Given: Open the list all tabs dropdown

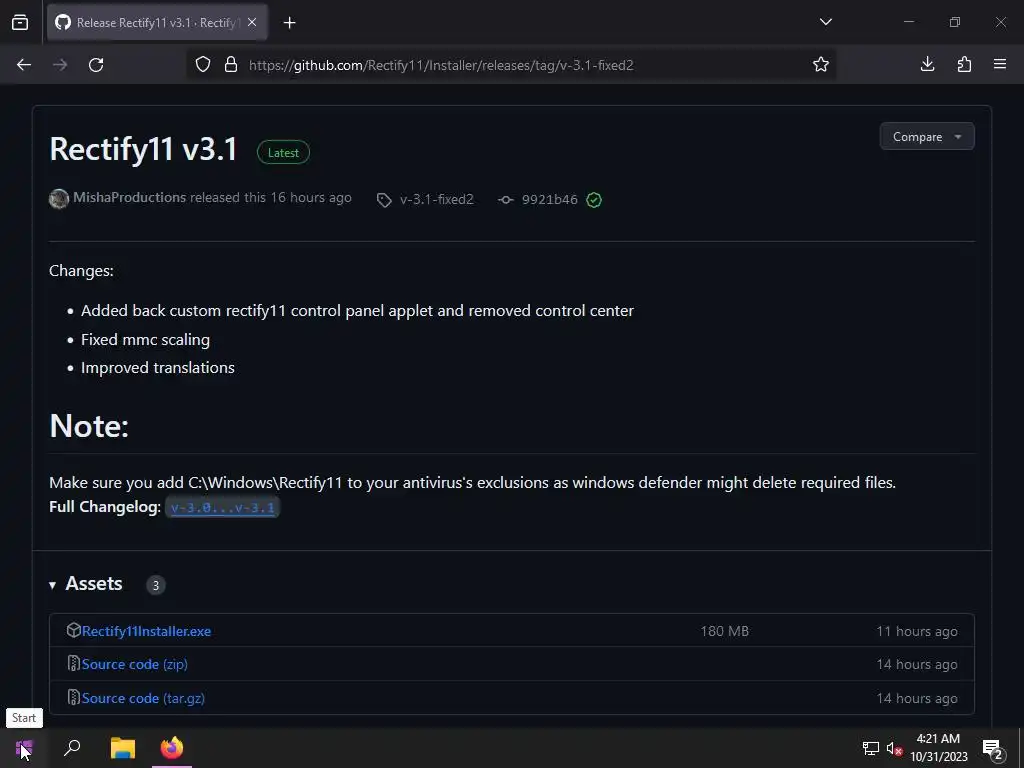Looking at the screenshot, I should click(x=825, y=22).
